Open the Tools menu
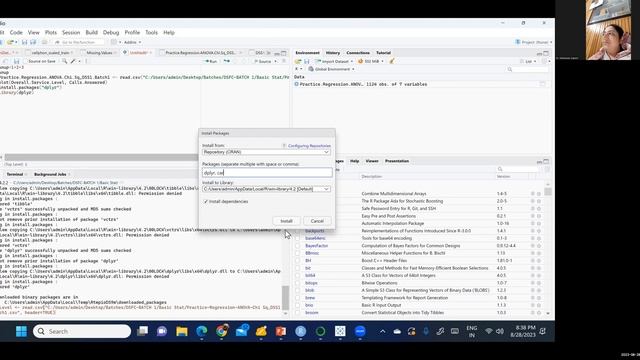 click(x=151, y=32)
